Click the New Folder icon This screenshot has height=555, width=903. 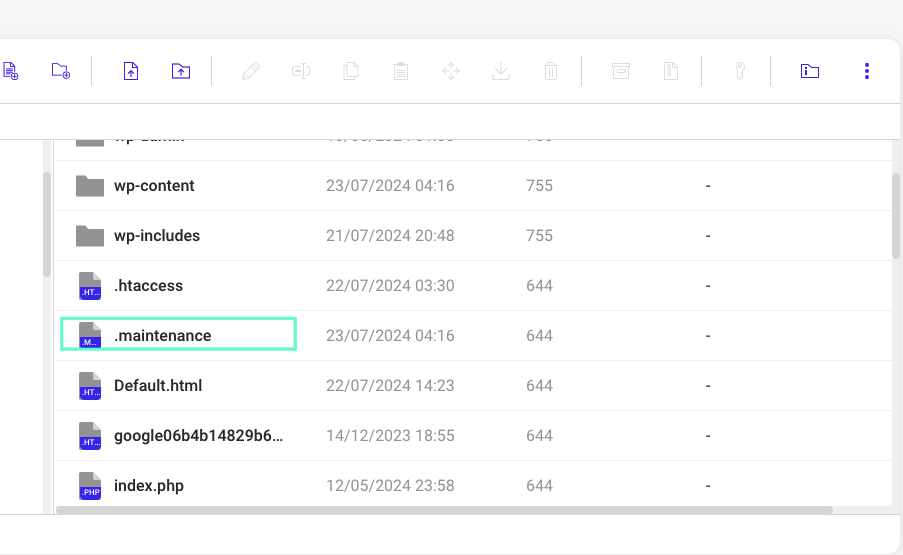pos(61,71)
